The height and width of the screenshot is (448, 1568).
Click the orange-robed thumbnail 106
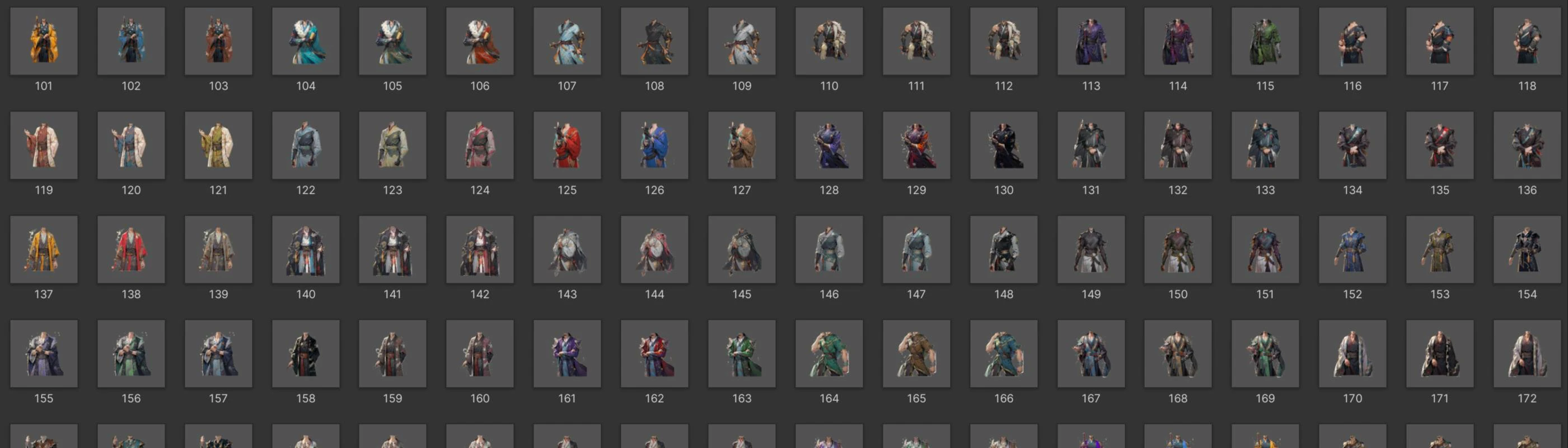[x=480, y=41]
